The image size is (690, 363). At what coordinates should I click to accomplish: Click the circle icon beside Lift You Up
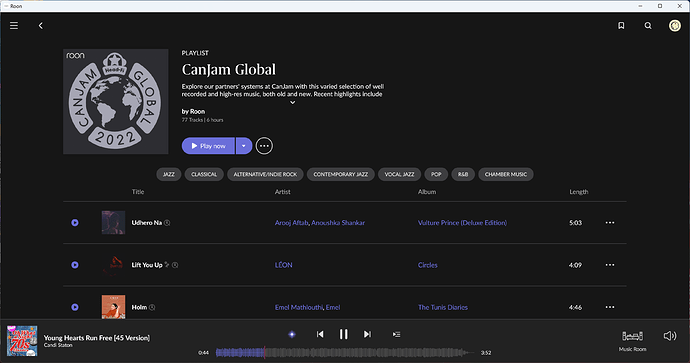[x=175, y=265]
